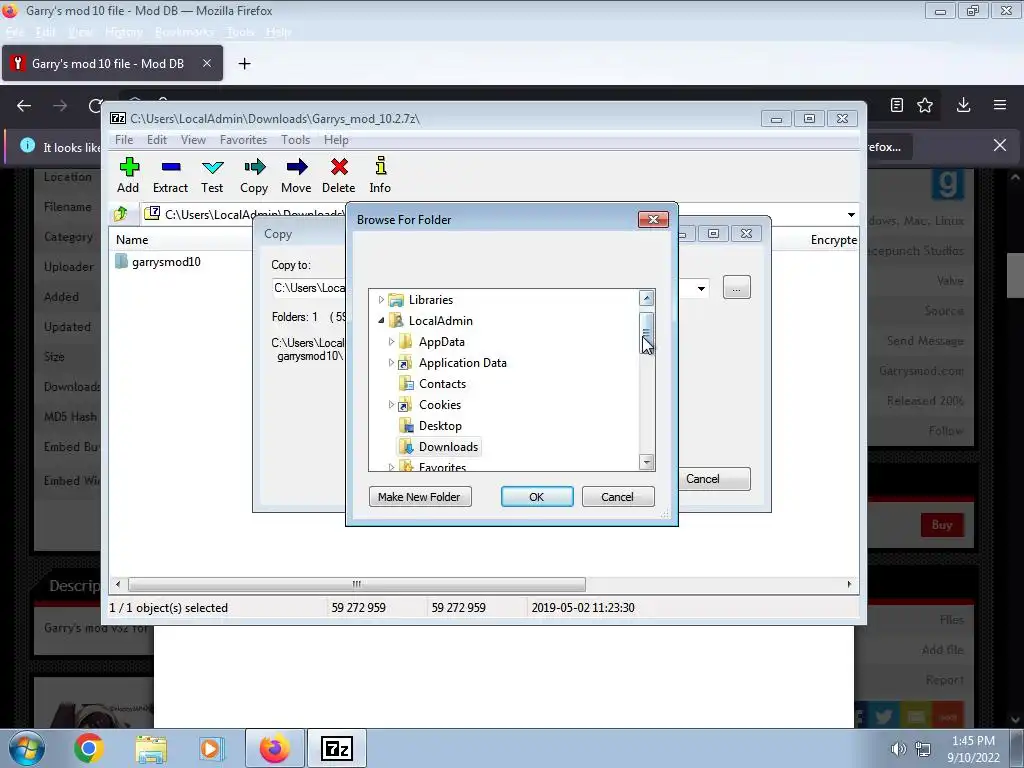Screen dimensions: 1024x768
Task: Select Application Data in the folder tree
Action: click(x=462, y=362)
